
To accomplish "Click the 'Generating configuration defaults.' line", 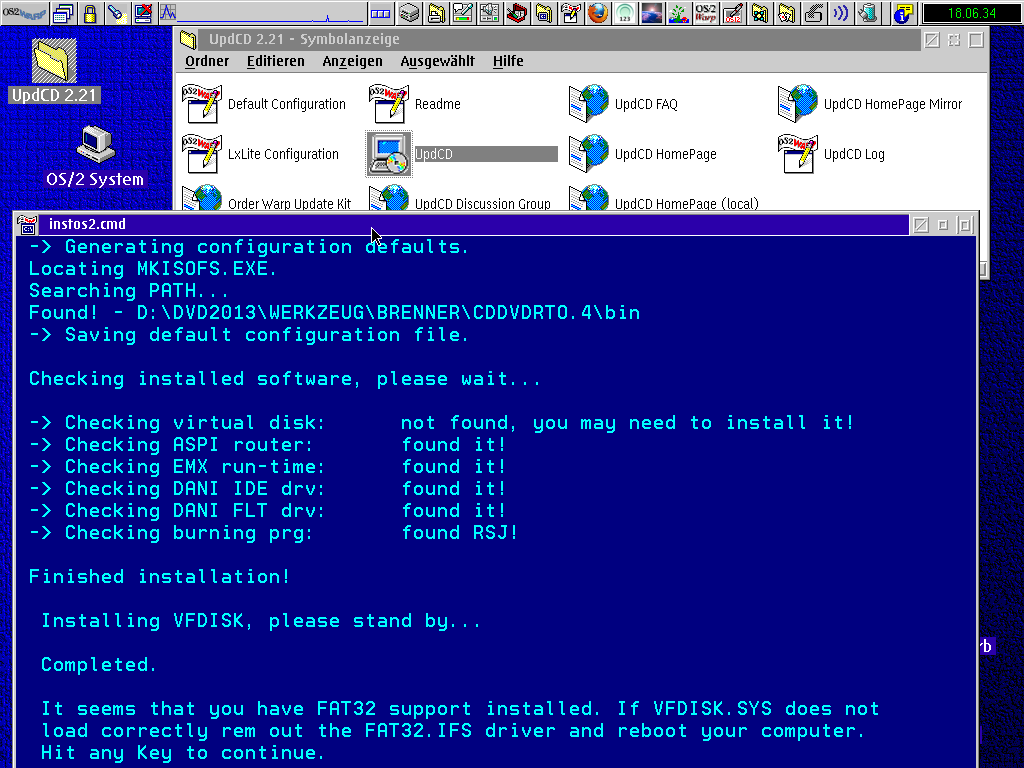I will [249, 247].
